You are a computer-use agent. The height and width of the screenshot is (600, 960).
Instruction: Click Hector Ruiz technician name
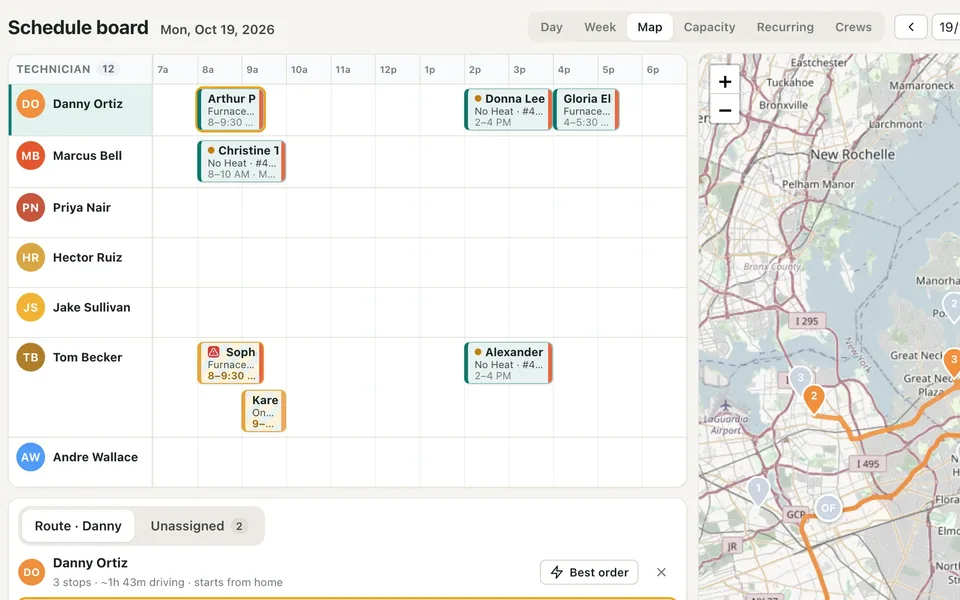point(88,258)
